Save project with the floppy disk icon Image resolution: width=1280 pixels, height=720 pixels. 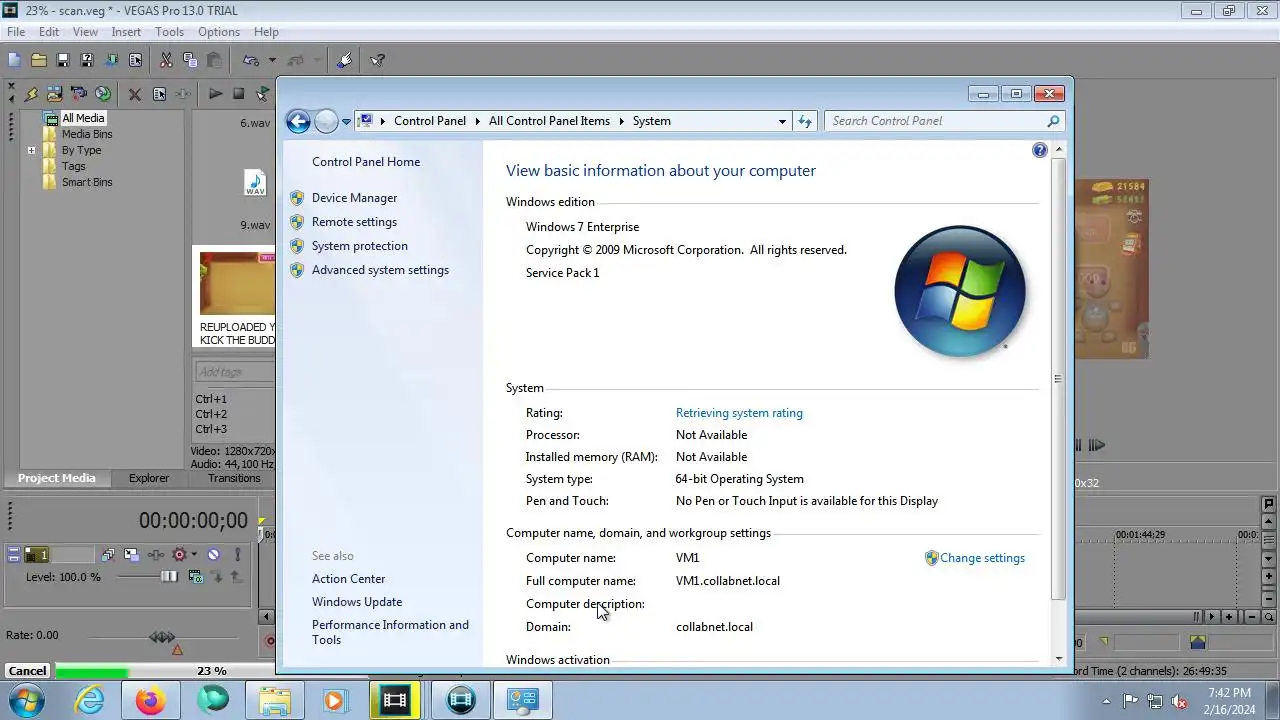point(63,60)
